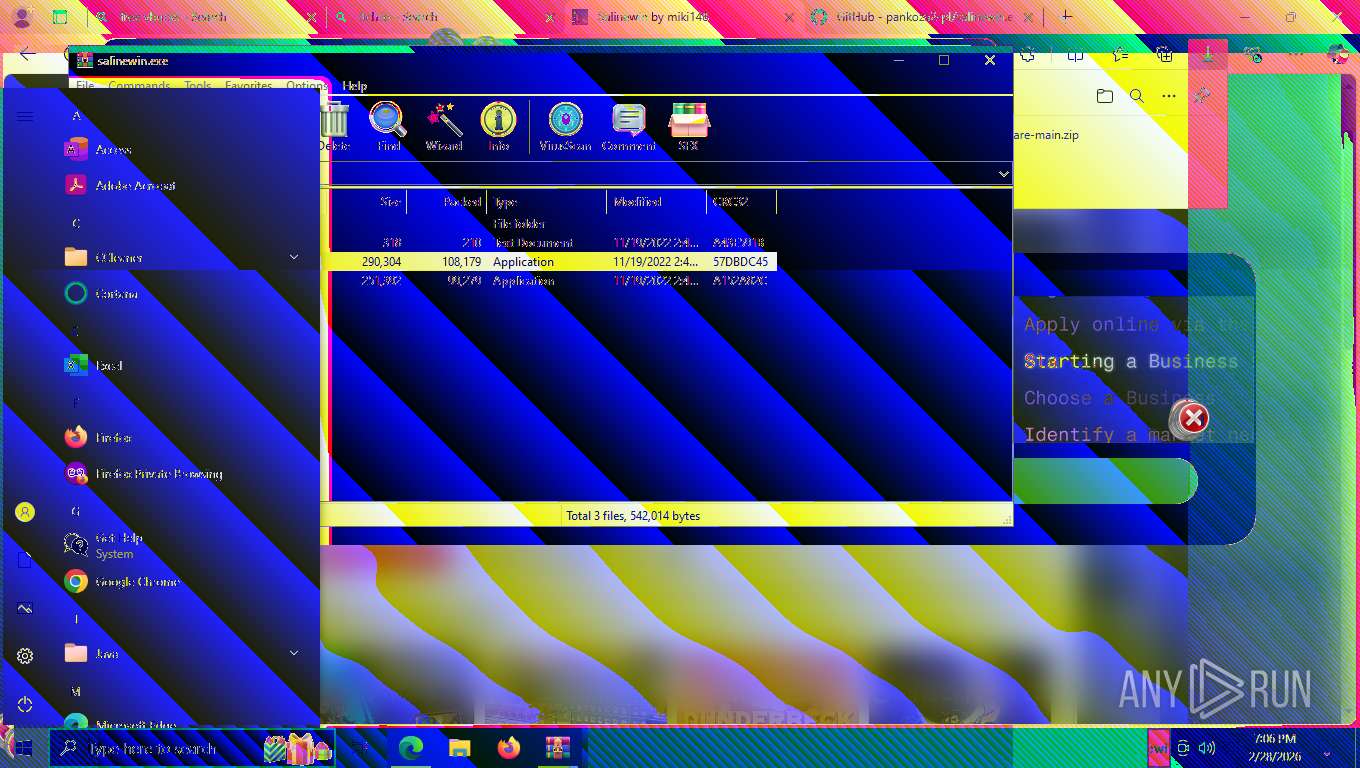Pin the Edge downloads panel
This screenshot has width=1360, height=768.
(x=1202, y=96)
